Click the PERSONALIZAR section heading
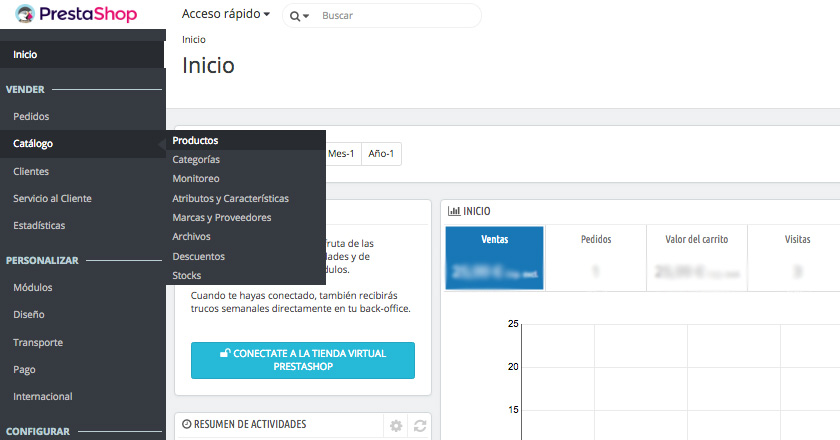Viewport: 840px width, 440px height. click(42, 260)
